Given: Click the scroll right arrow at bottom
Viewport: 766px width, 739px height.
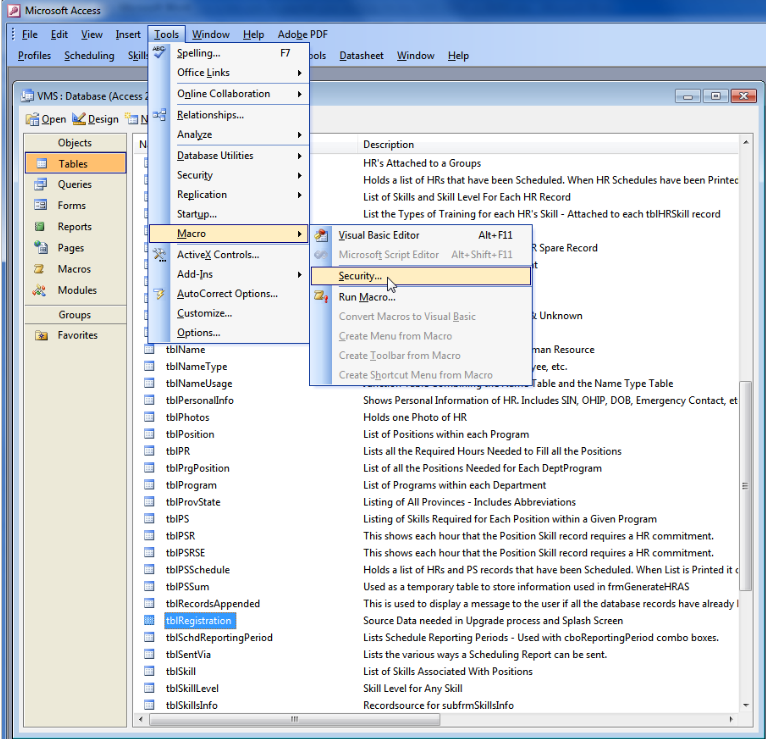Looking at the screenshot, I should tap(731, 719).
